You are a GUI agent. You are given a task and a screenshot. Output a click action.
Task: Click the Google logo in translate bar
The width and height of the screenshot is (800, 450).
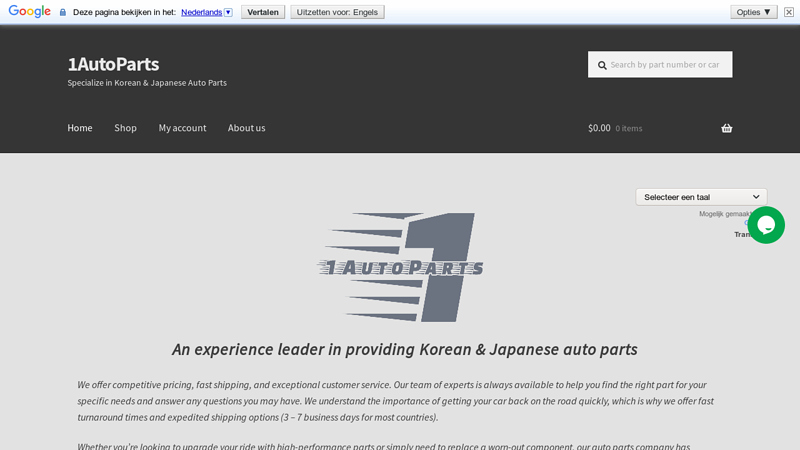29,11
